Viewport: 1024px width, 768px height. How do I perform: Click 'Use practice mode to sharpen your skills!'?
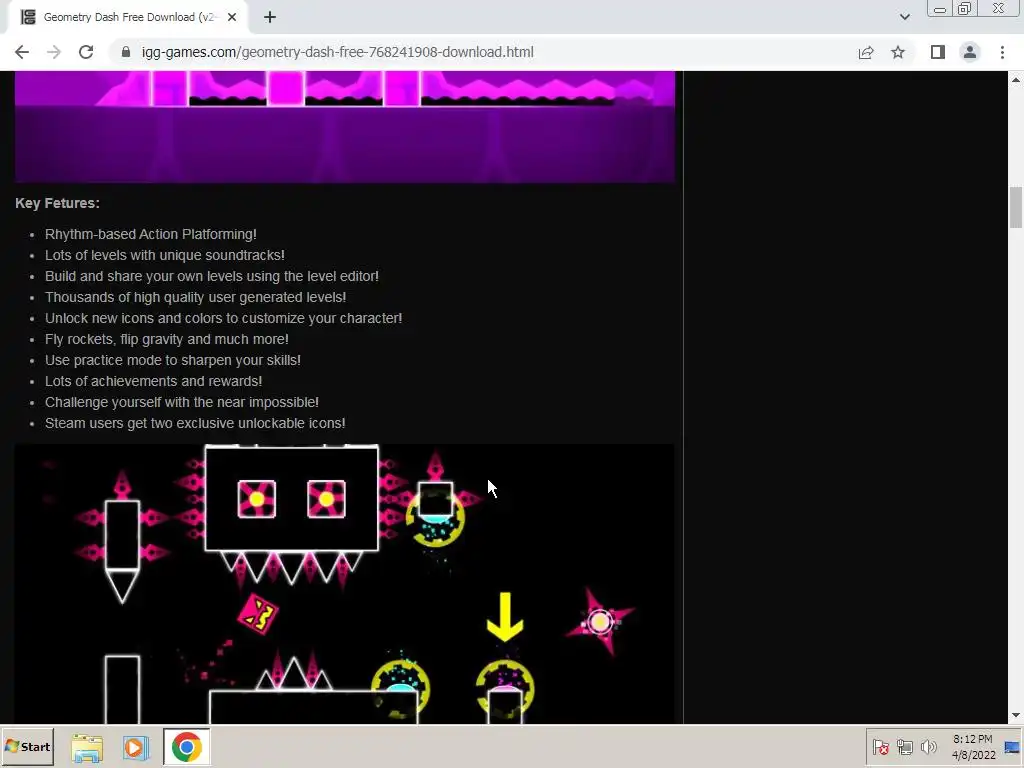(173, 360)
